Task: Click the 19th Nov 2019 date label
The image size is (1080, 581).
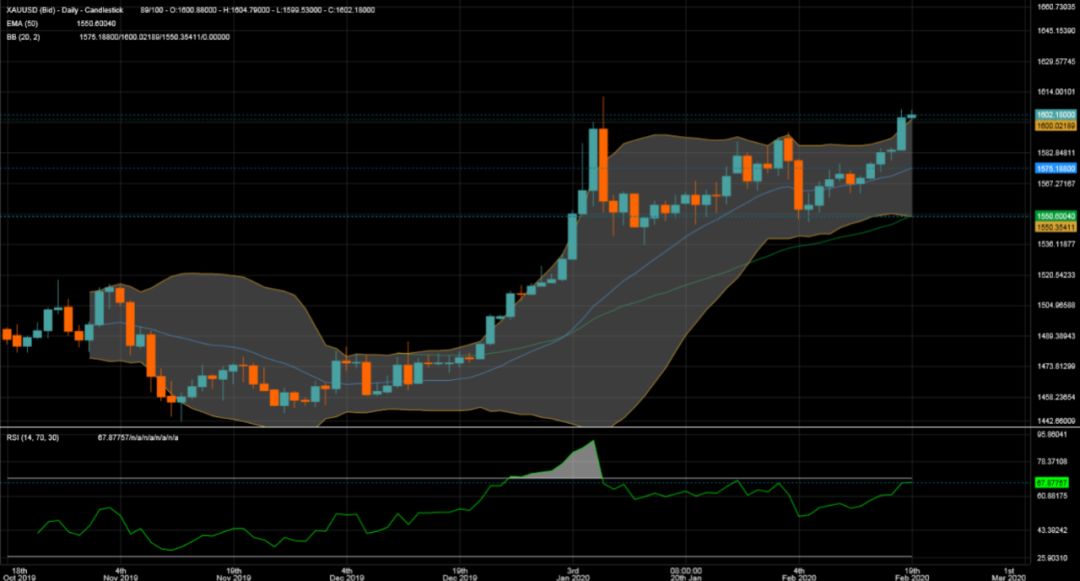Action: click(x=233, y=574)
